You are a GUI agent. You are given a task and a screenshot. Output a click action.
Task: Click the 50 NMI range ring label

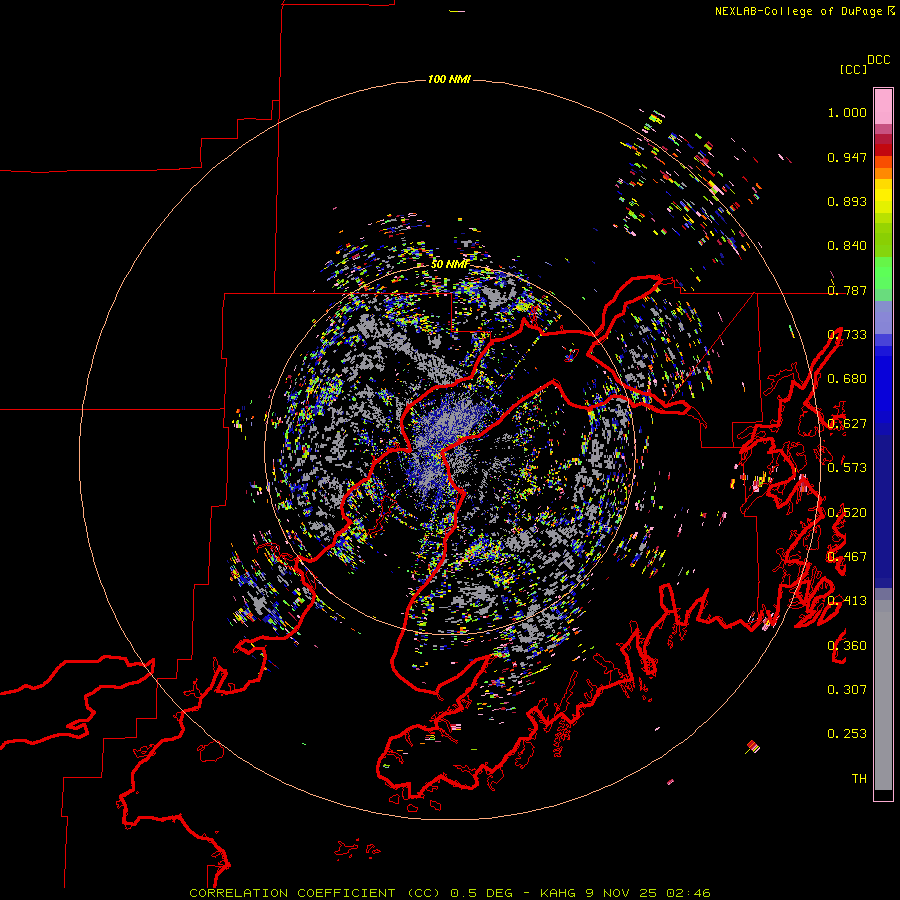(449, 264)
